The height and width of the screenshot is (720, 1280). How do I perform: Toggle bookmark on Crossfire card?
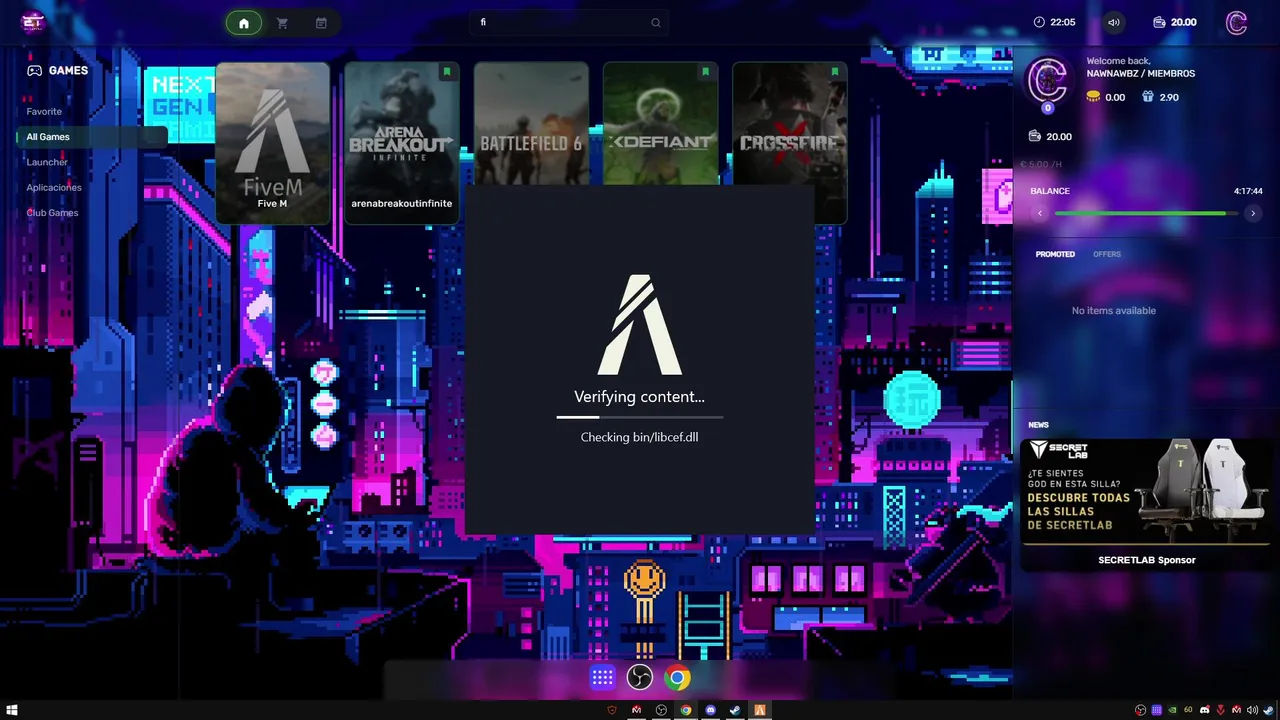834,72
